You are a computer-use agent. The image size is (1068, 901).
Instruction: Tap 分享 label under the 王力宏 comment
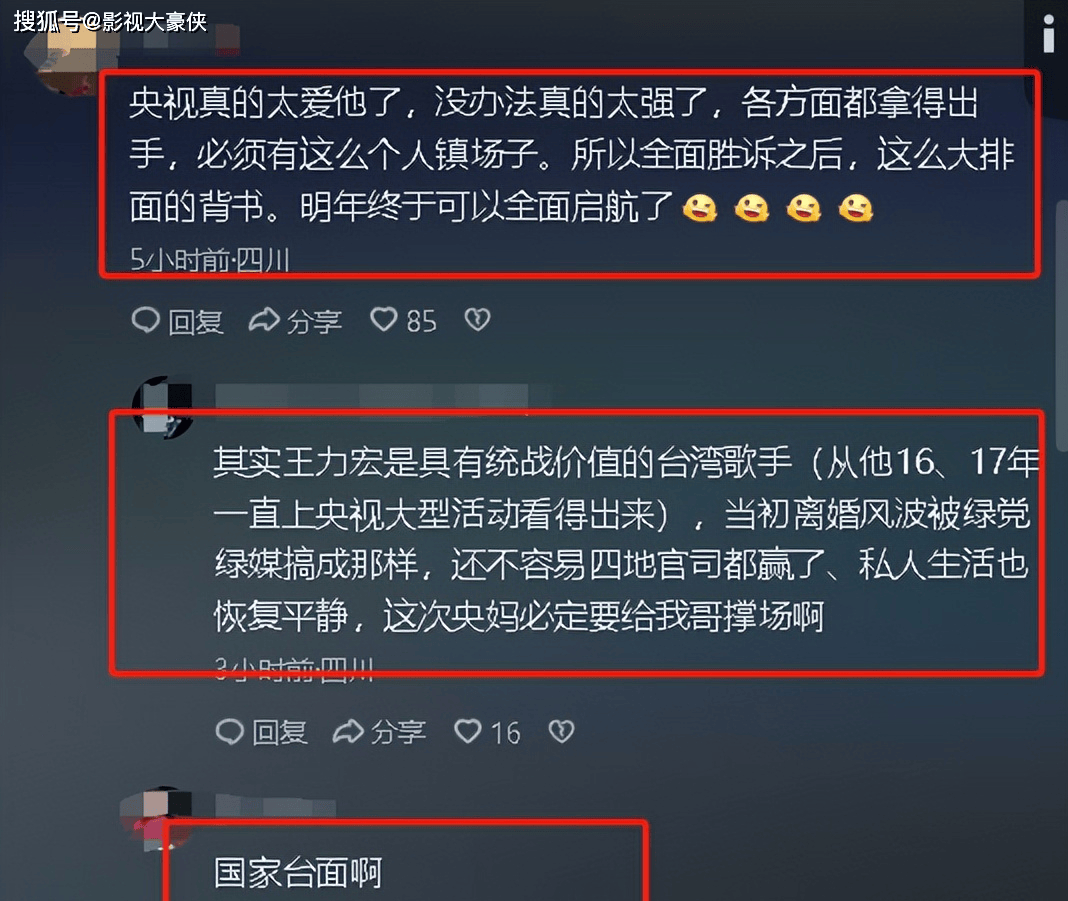pos(398,733)
